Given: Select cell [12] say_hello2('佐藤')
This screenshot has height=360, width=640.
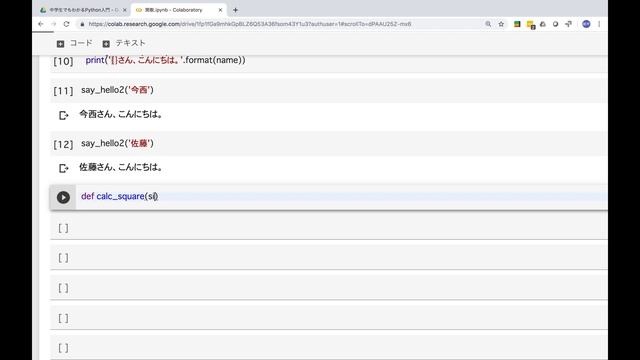Looking at the screenshot, I should [329, 144].
